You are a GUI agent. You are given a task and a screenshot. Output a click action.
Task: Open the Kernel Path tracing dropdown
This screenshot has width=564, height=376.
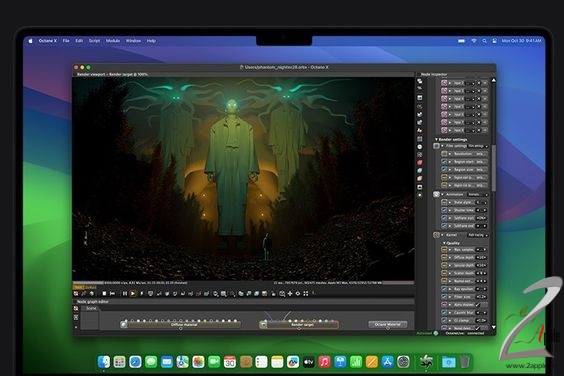(478, 235)
